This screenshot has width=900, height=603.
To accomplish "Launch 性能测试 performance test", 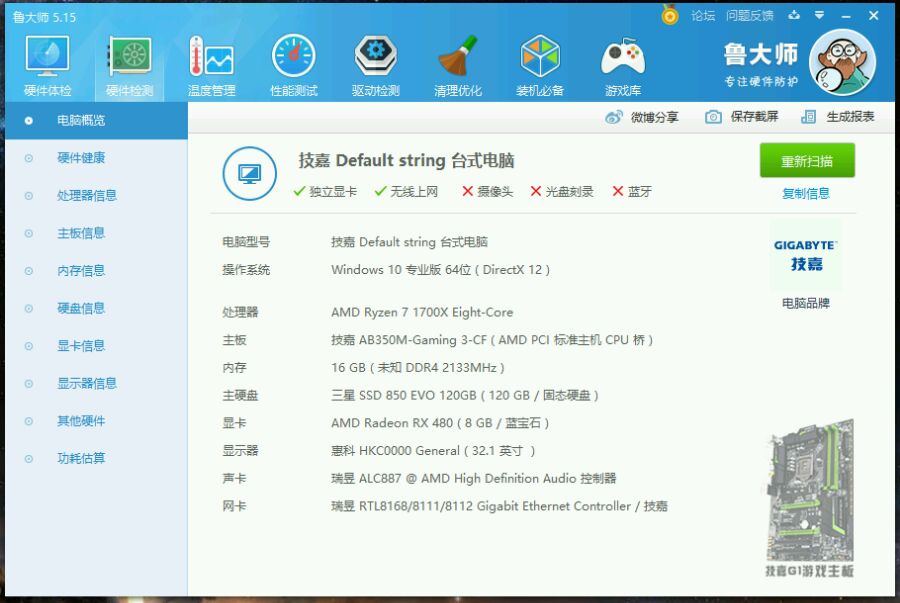I will click(x=294, y=65).
